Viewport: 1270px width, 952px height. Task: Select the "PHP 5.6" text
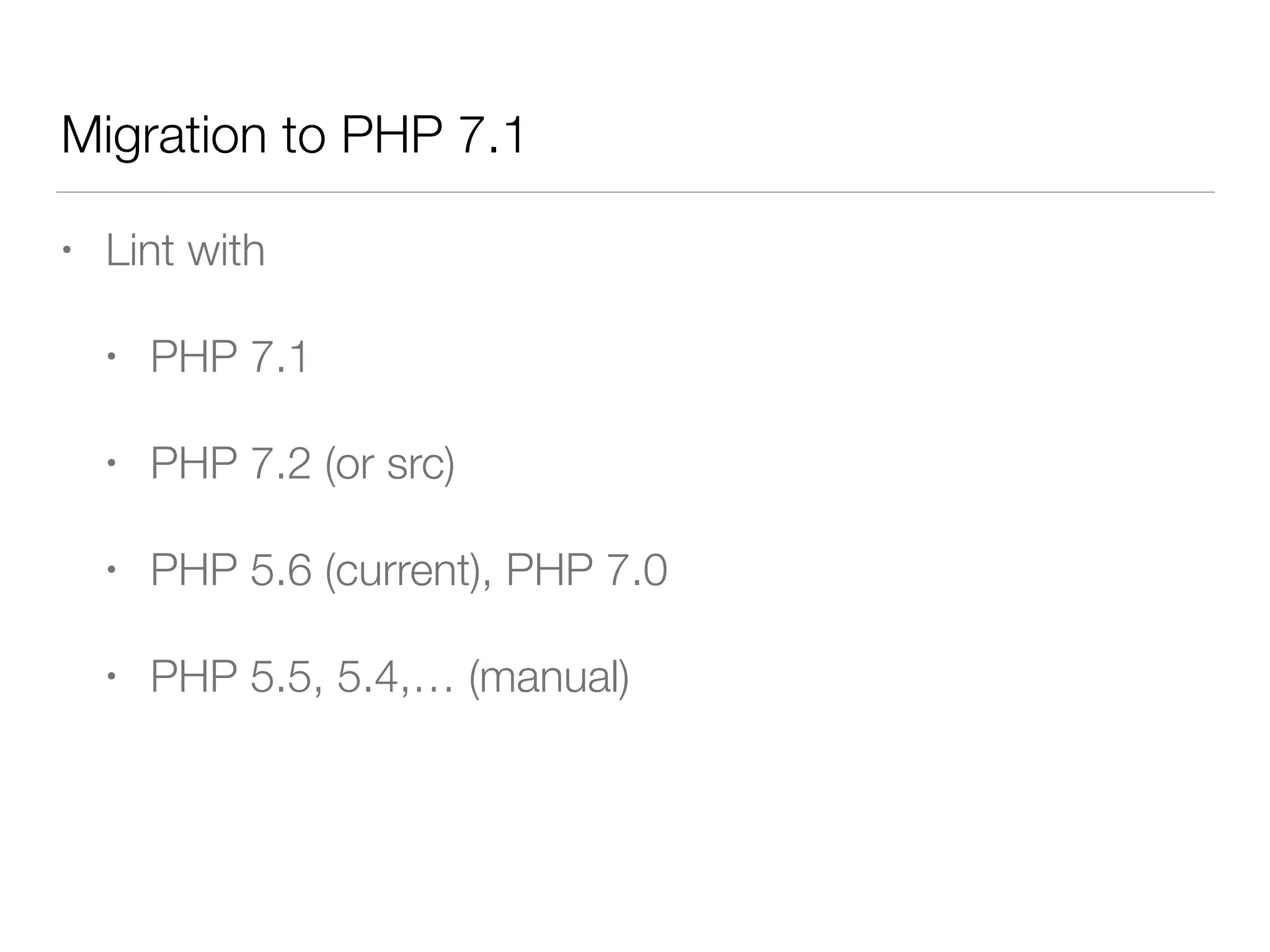231,570
